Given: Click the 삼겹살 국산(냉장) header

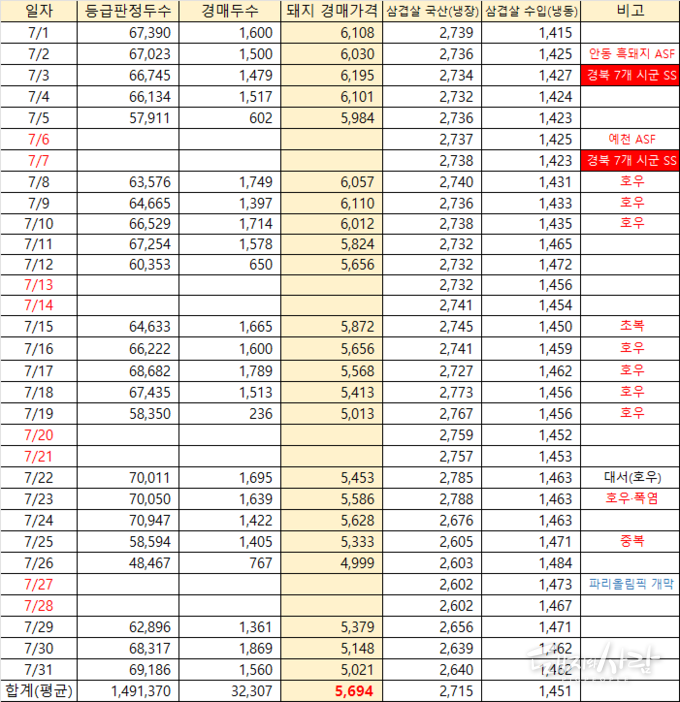Looking at the screenshot, I should pos(432,12).
